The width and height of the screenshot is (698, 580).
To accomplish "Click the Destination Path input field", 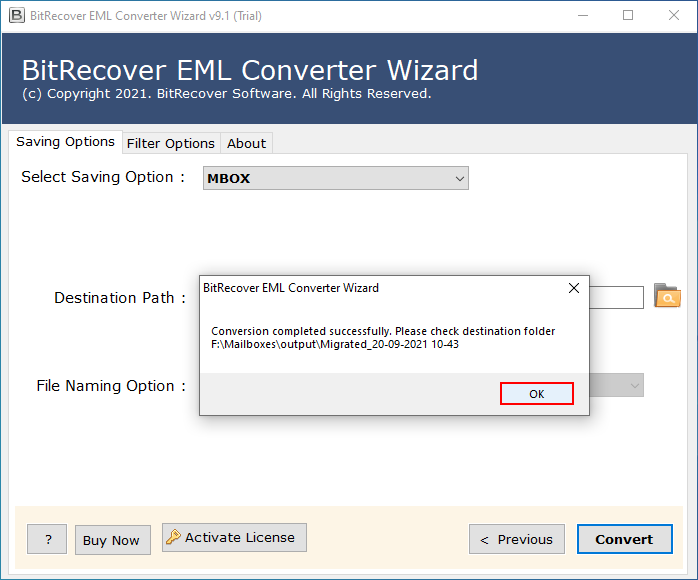I will tap(617, 297).
